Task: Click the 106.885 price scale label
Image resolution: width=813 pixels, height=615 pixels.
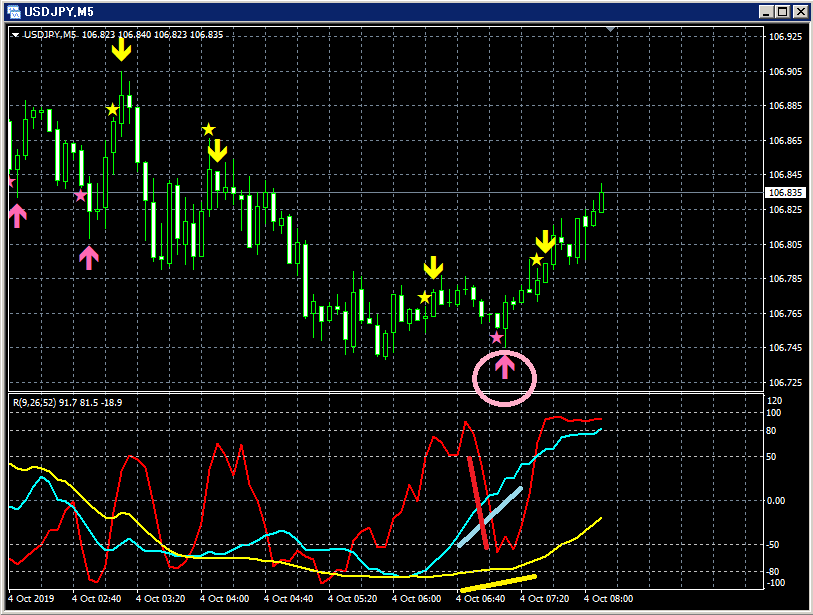Action: pos(785,106)
